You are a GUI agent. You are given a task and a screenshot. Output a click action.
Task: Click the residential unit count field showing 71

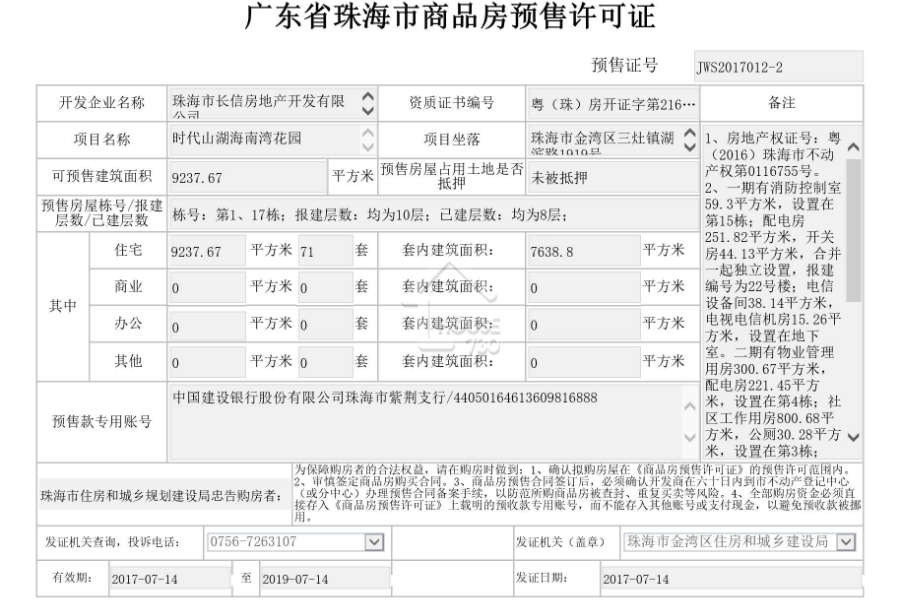tap(325, 251)
